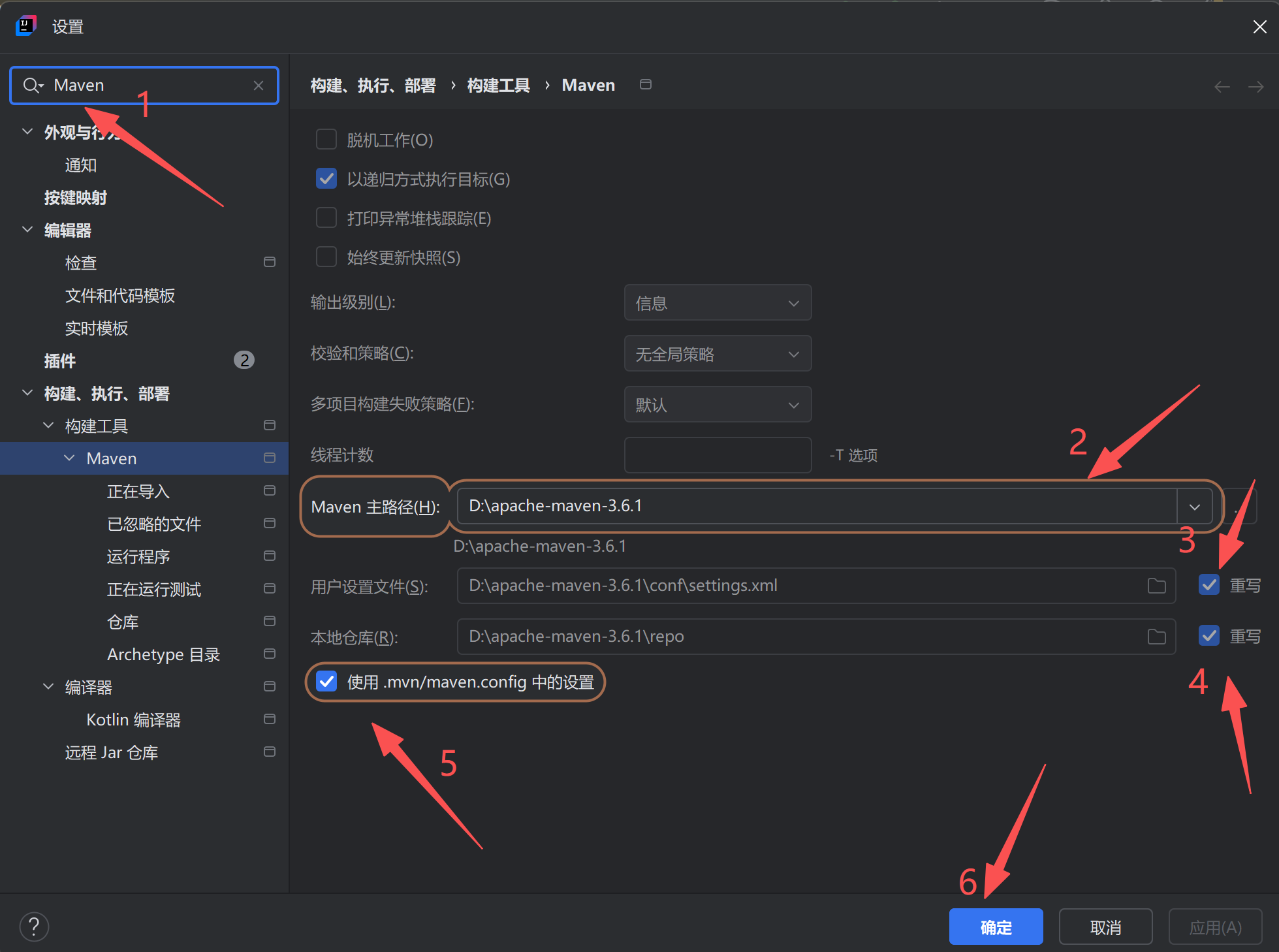Open the Maven 主路径 dropdown arrow
Viewport: 1279px width, 952px height.
(1194, 507)
